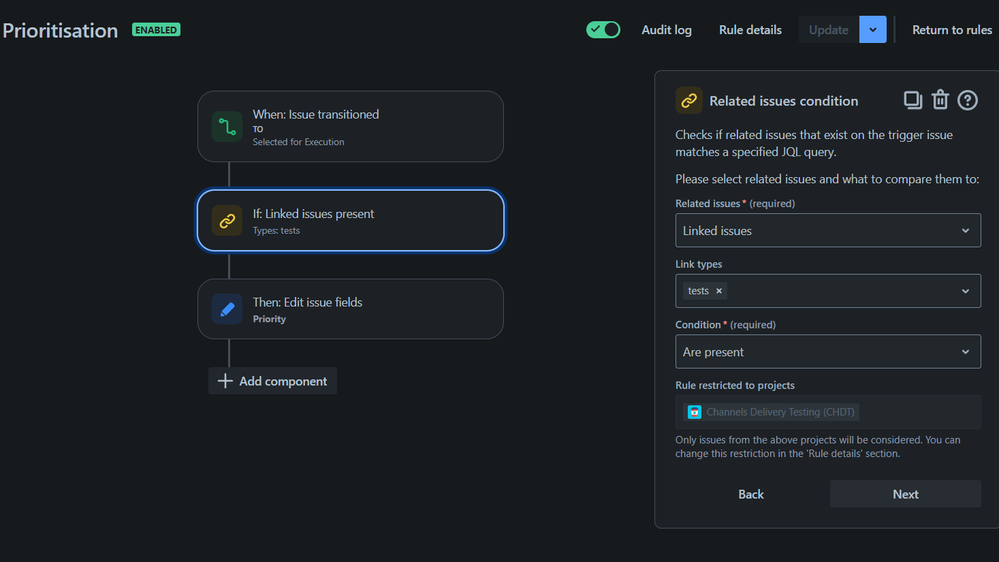Click the green transition trigger icon
Viewport: 999px width, 562px height.
[227, 126]
